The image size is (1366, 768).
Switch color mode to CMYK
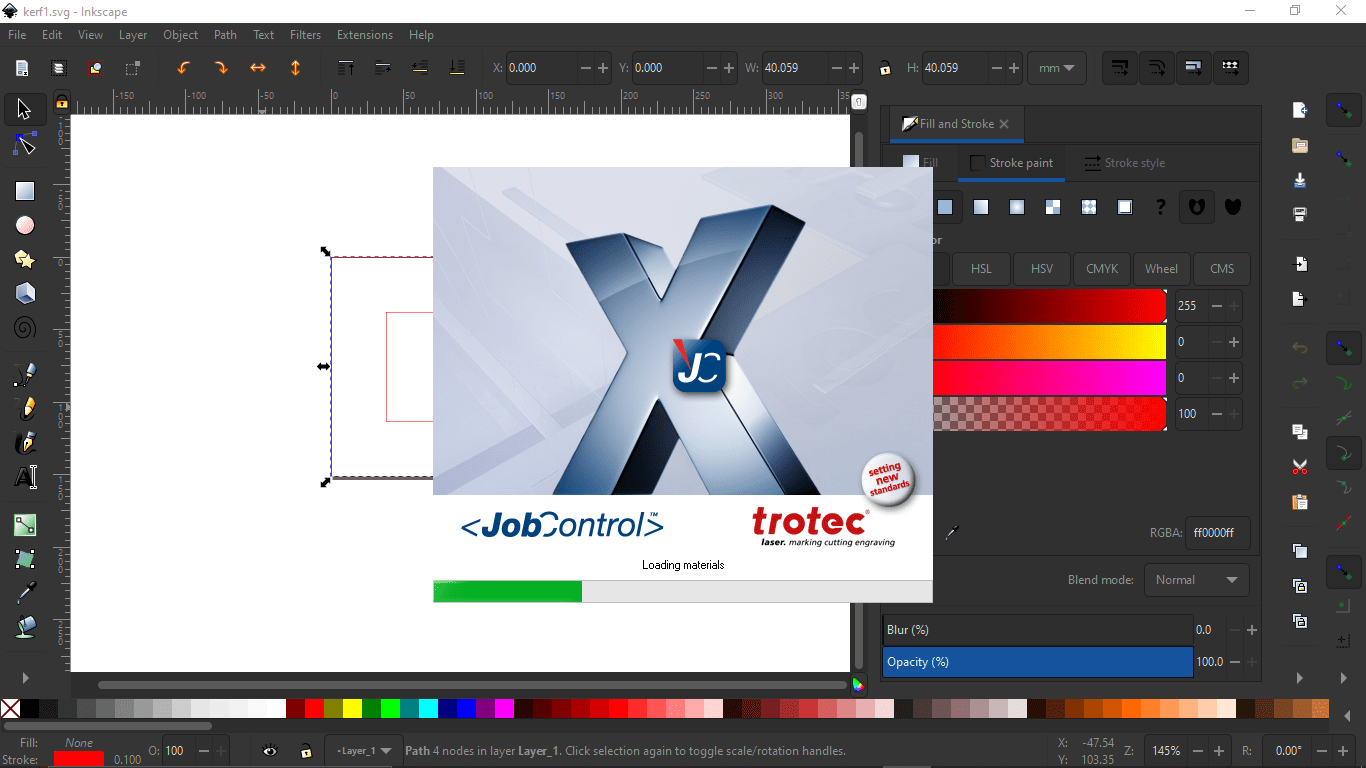[x=1102, y=269]
